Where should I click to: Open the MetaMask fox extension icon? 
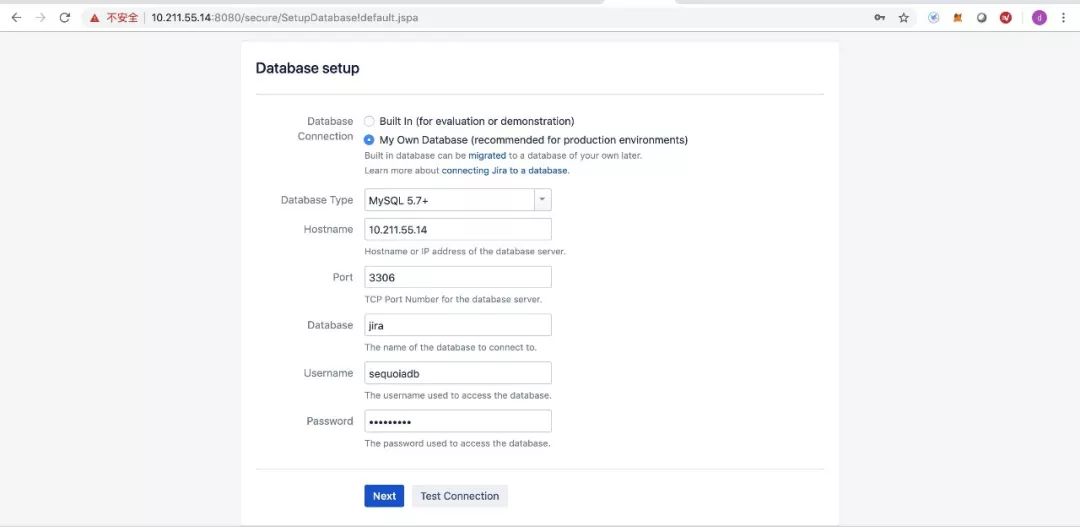(x=957, y=18)
